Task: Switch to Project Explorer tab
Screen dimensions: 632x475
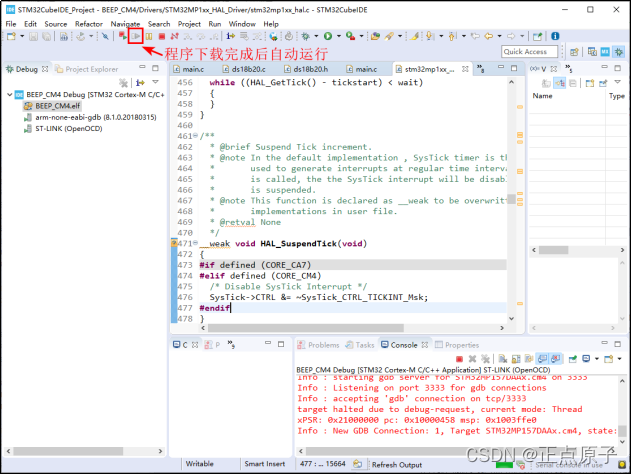Action: [x=87, y=69]
